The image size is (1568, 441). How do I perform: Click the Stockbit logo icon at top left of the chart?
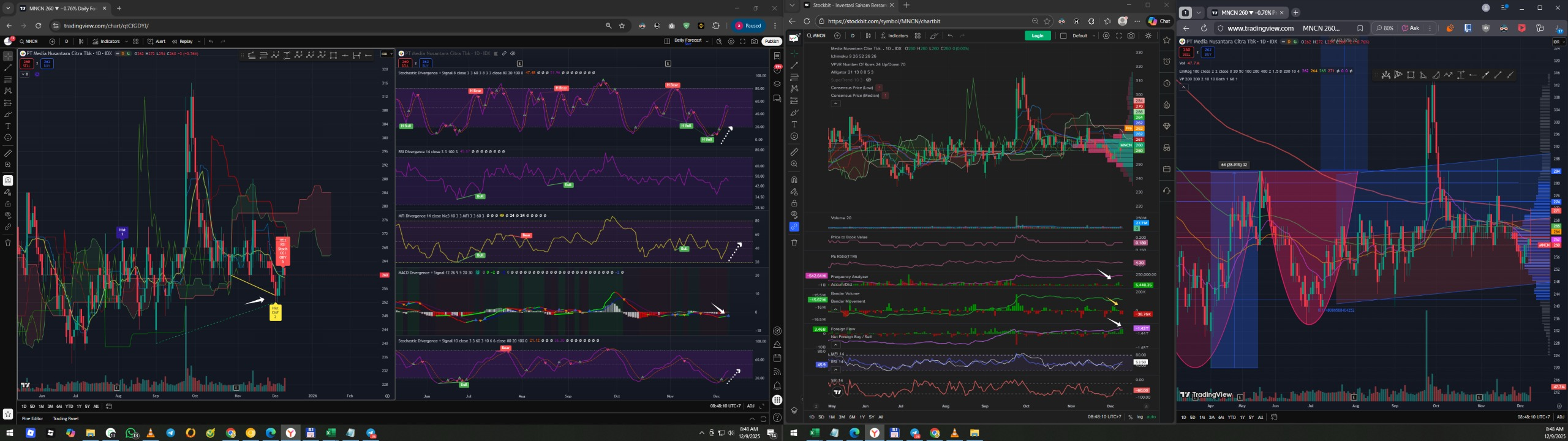[x=794, y=38]
